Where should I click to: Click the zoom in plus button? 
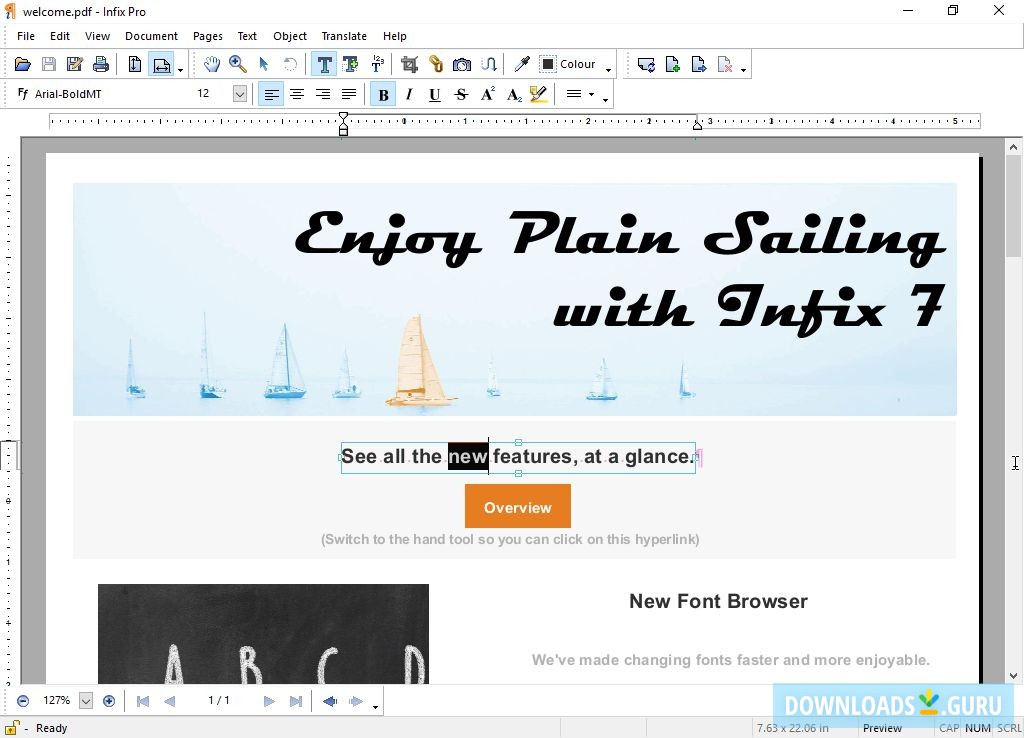click(109, 701)
